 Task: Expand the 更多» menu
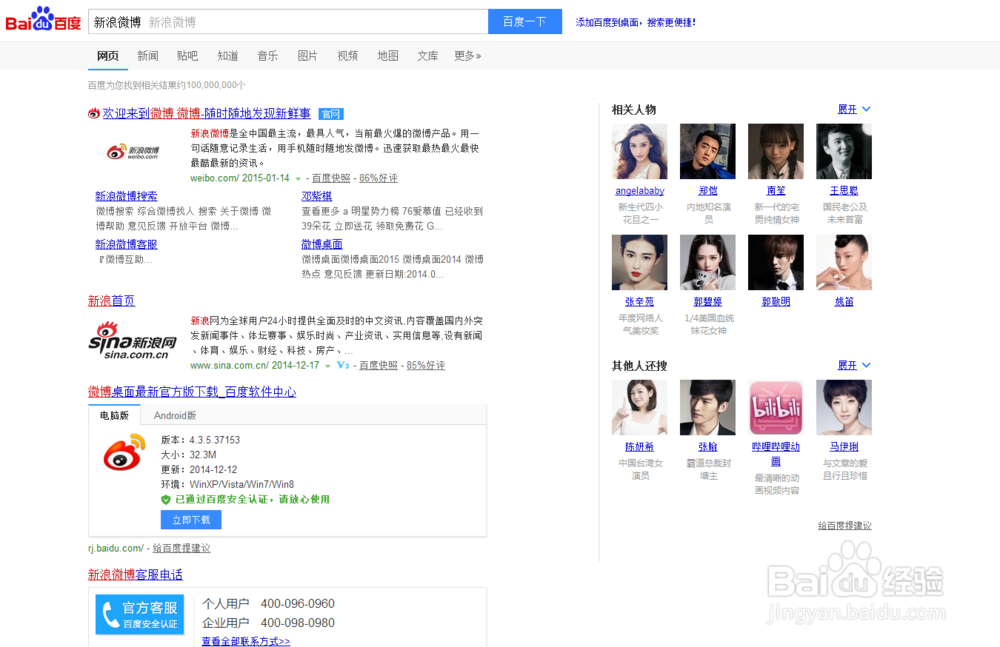click(x=467, y=56)
